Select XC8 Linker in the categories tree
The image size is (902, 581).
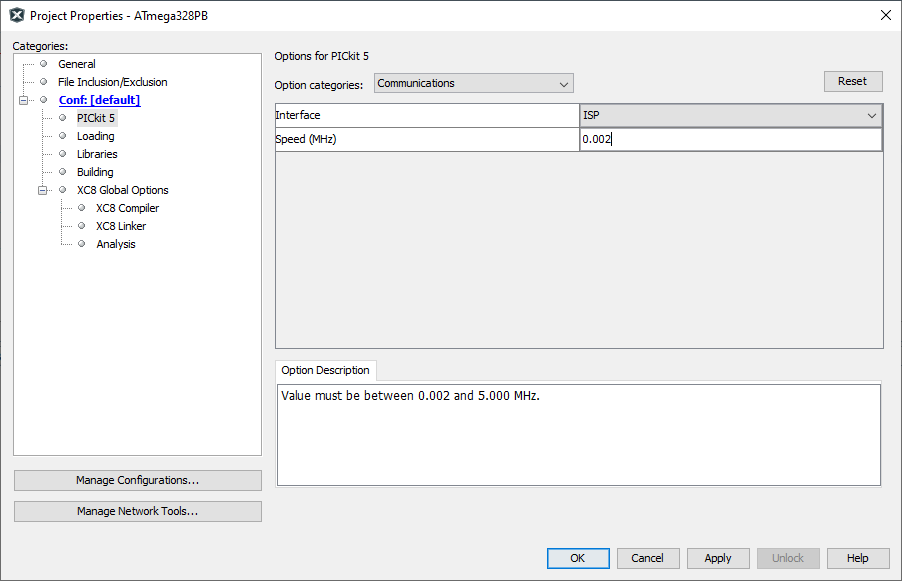coord(121,225)
